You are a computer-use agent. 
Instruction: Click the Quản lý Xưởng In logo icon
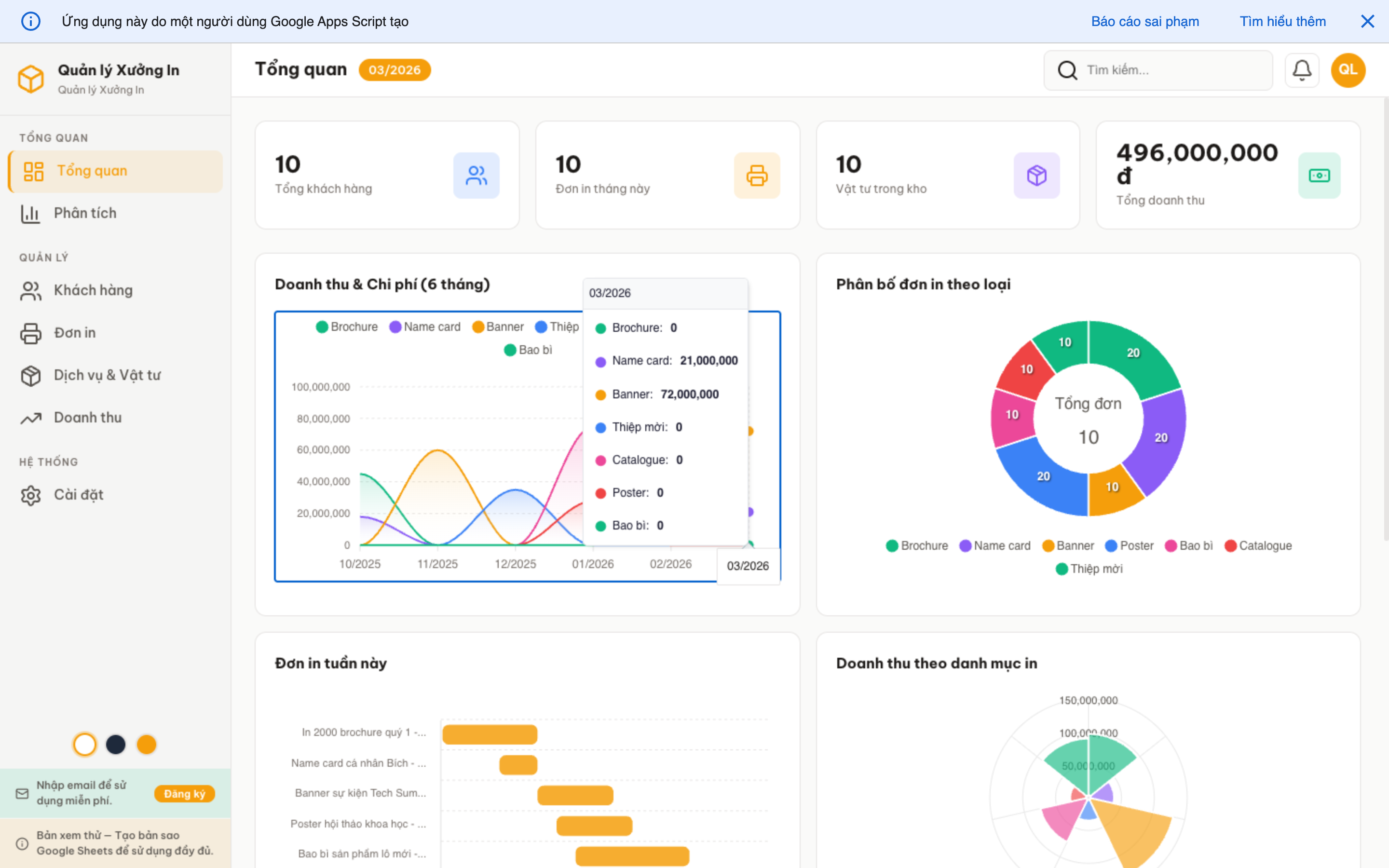pos(31,79)
